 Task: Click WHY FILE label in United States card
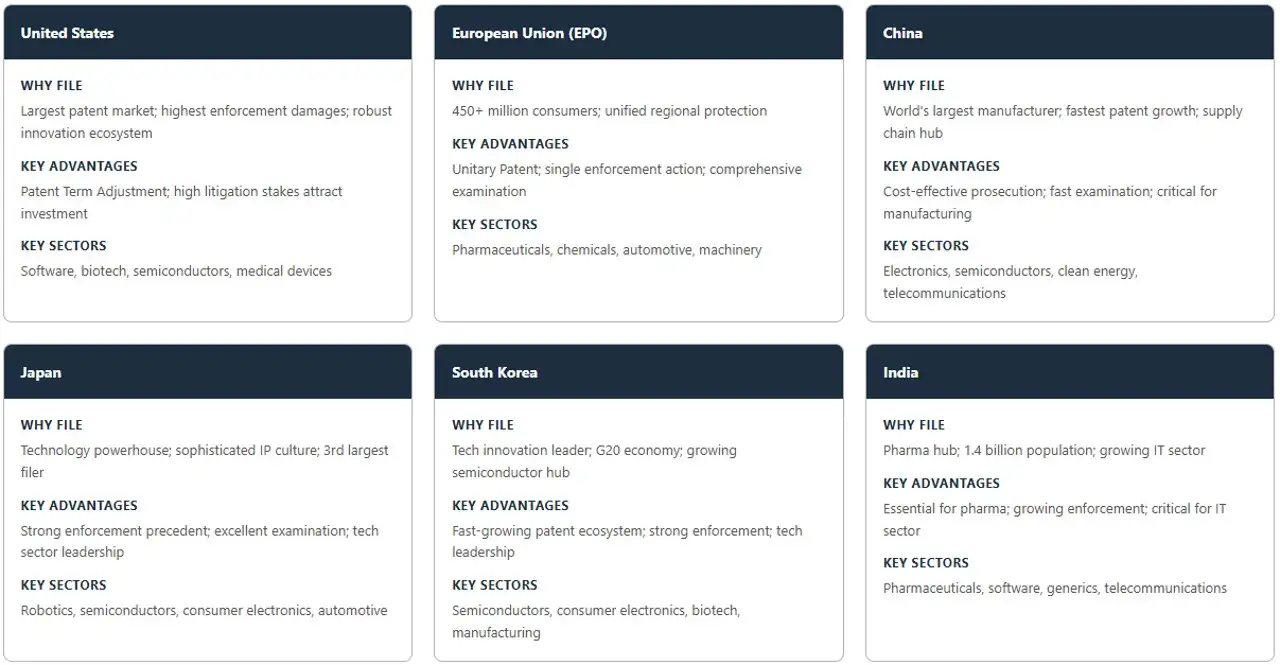point(52,86)
